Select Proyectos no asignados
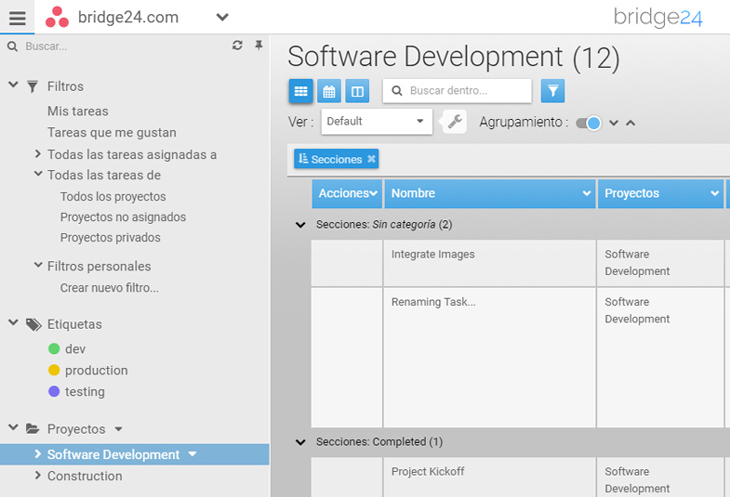The image size is (730, 497). click(x=123, y=217)
